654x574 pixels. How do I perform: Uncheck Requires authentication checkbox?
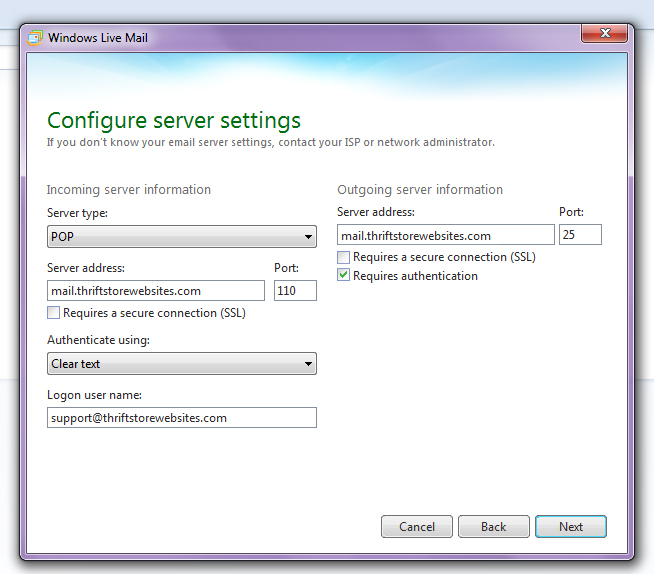tap(343, 275)
